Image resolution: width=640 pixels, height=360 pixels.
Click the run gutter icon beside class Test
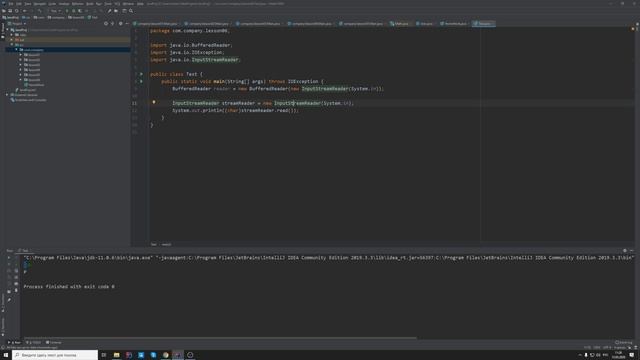141,74
